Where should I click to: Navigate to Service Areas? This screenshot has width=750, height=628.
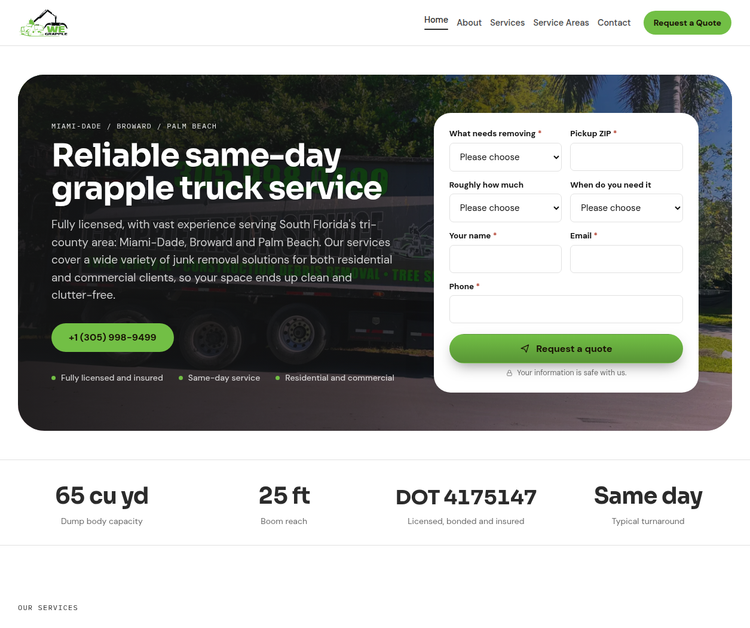(561, 23)
